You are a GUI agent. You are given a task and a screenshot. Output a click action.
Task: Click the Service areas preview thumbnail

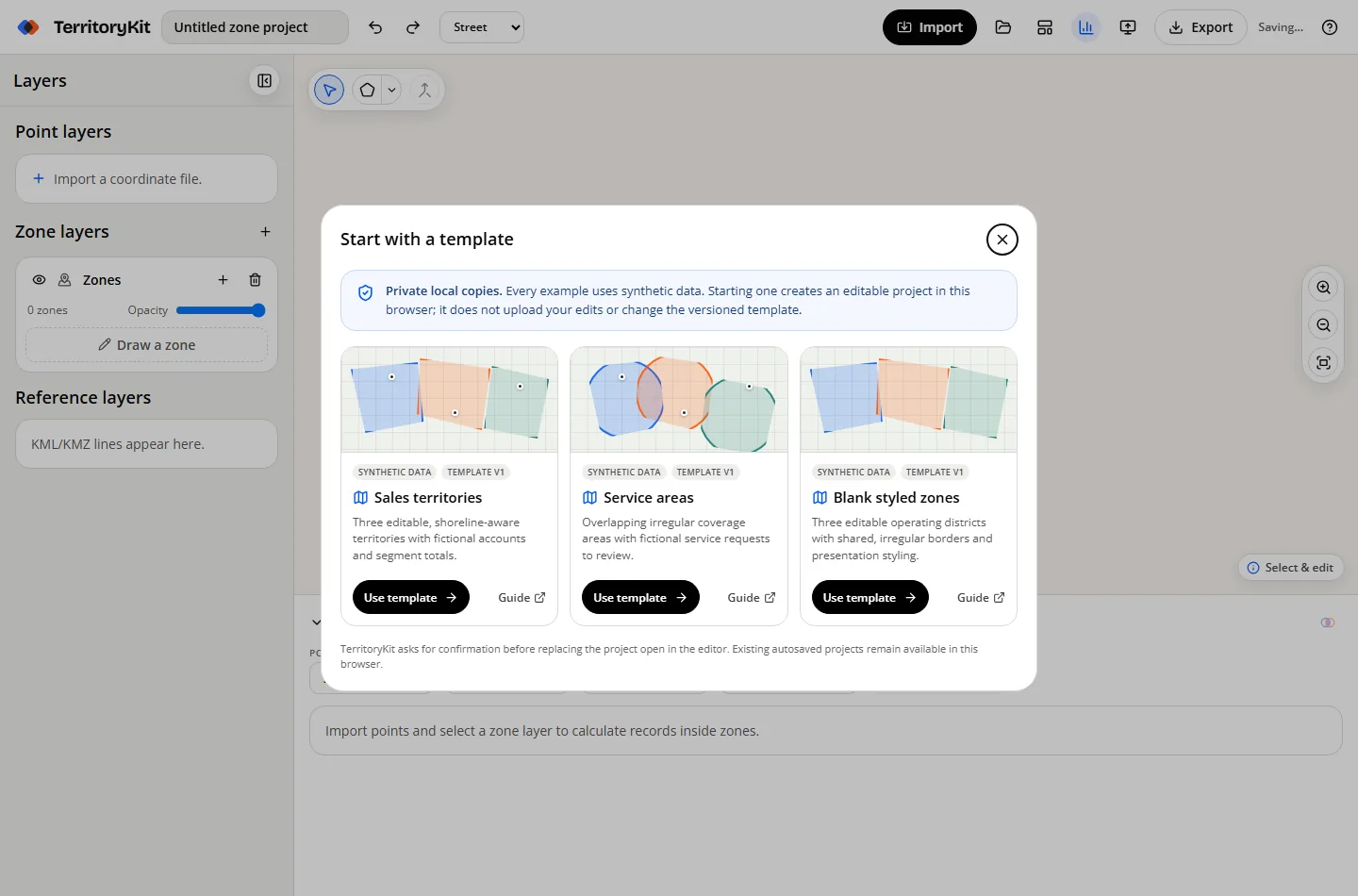(679, 400)
